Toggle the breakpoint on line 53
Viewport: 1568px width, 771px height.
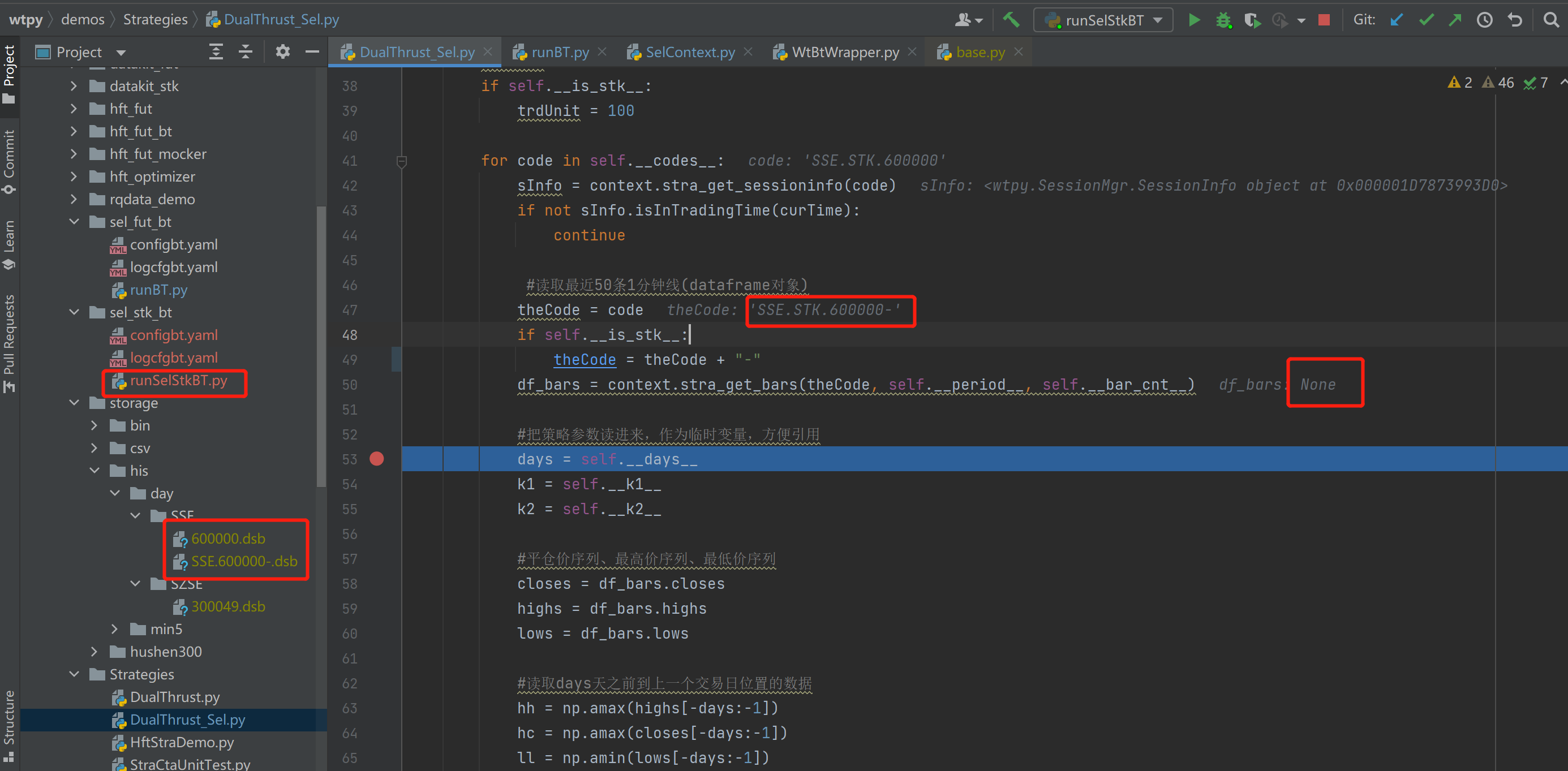pyautogui.click(x=377, y=459)
